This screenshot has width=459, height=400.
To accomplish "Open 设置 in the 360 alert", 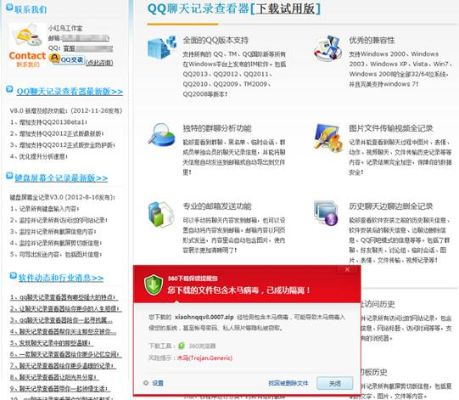I will pyautogui.click(x=157, y=383).
